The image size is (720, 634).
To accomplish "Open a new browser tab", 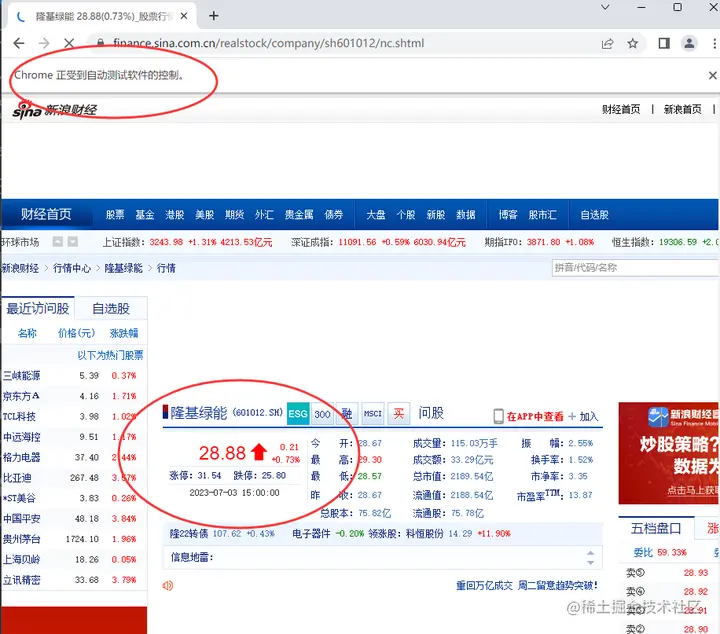I will tap(214, 16).
